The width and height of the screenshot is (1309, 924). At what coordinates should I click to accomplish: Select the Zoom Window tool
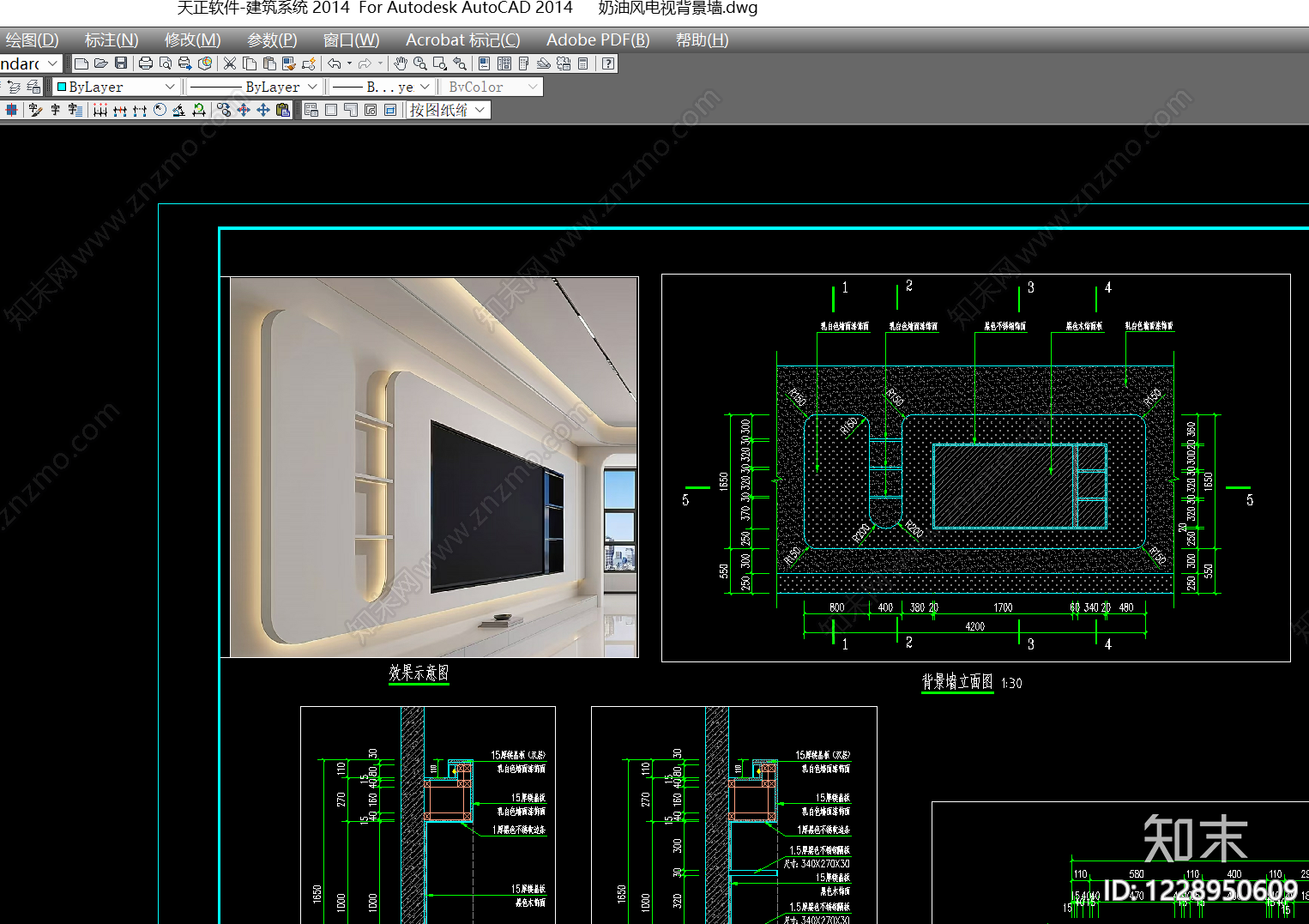point(440,63)
